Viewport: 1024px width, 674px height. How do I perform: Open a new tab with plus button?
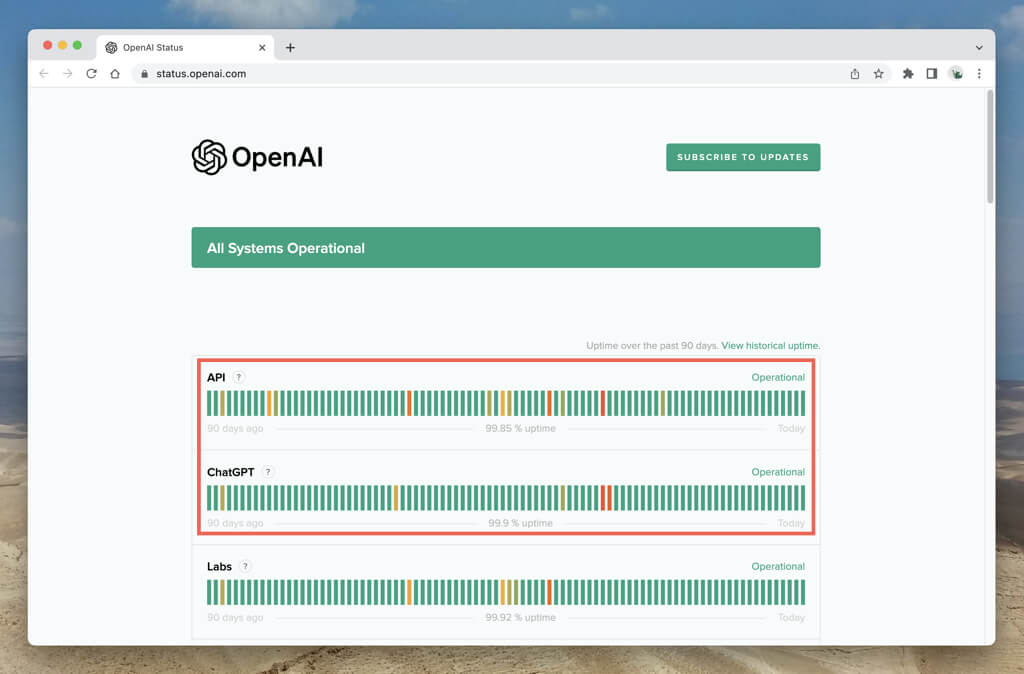tap(290, 47)
